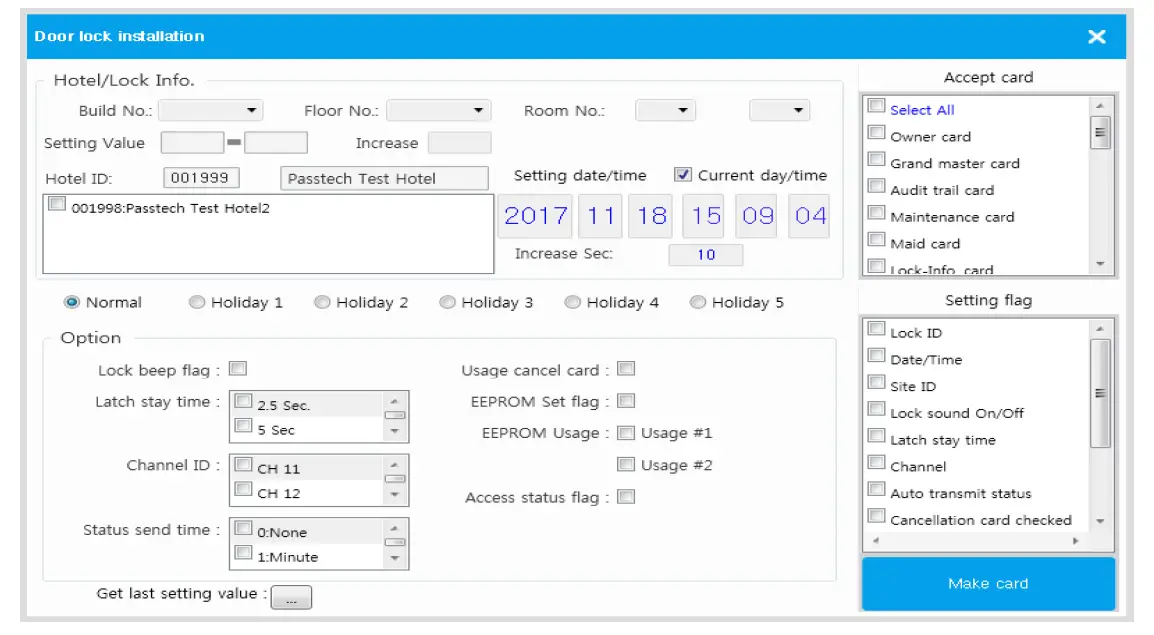Check the 5 Sec latch stay time

[x=243, y=425]
